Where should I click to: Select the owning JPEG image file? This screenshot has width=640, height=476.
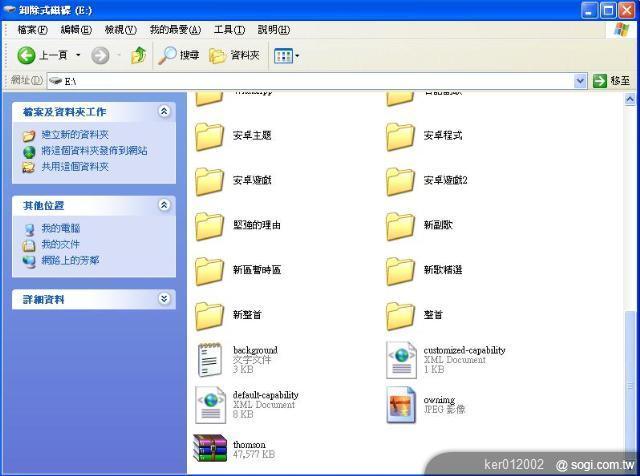click(x=401, y=405)
